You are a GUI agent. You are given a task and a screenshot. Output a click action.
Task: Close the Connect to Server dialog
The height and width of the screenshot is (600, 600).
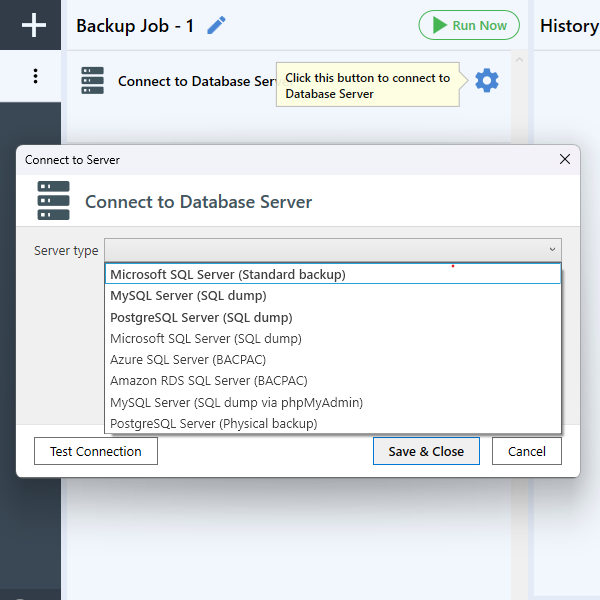(x=564, y=159)
